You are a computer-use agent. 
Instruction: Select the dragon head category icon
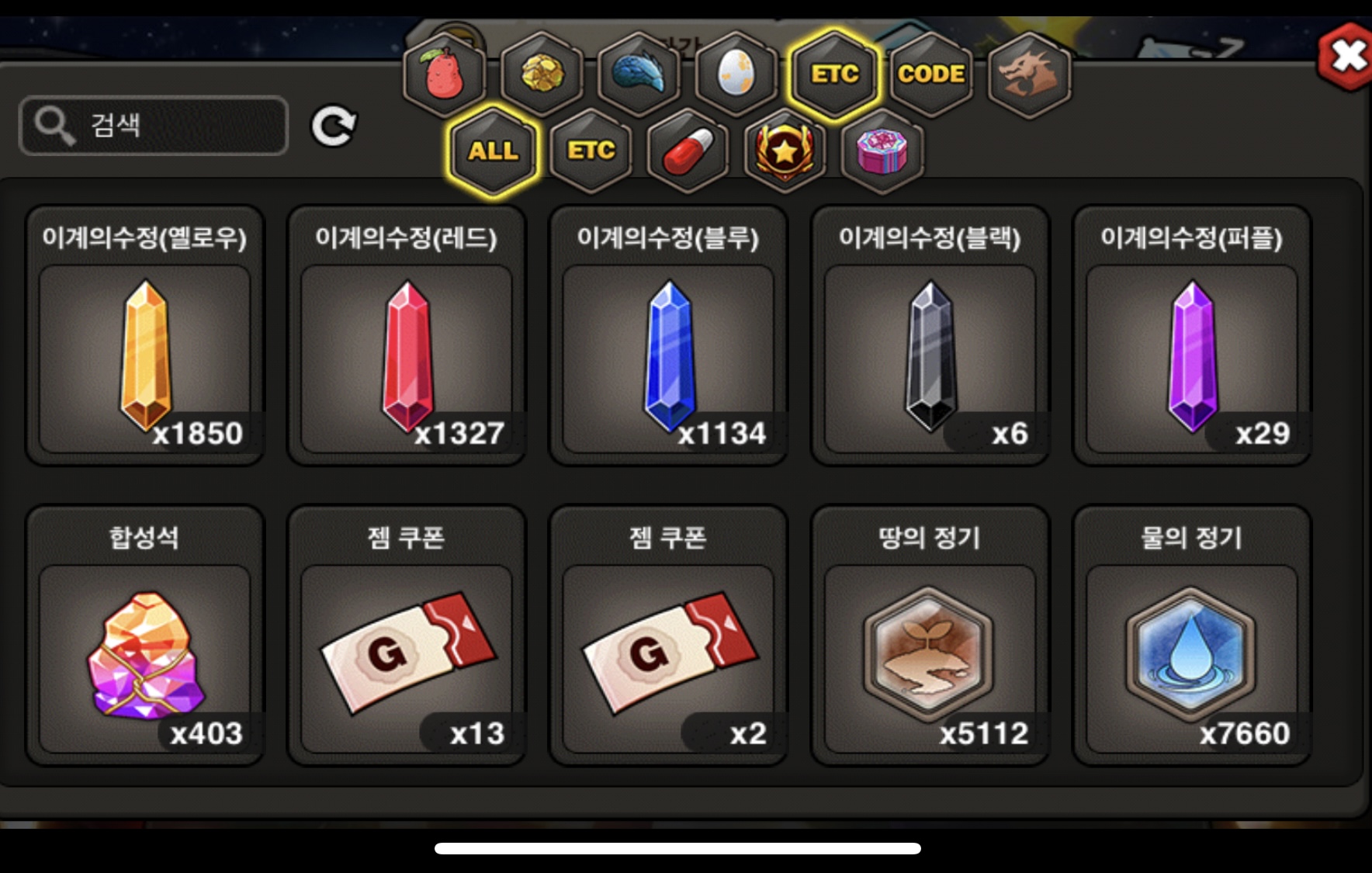pos(1029,74)
